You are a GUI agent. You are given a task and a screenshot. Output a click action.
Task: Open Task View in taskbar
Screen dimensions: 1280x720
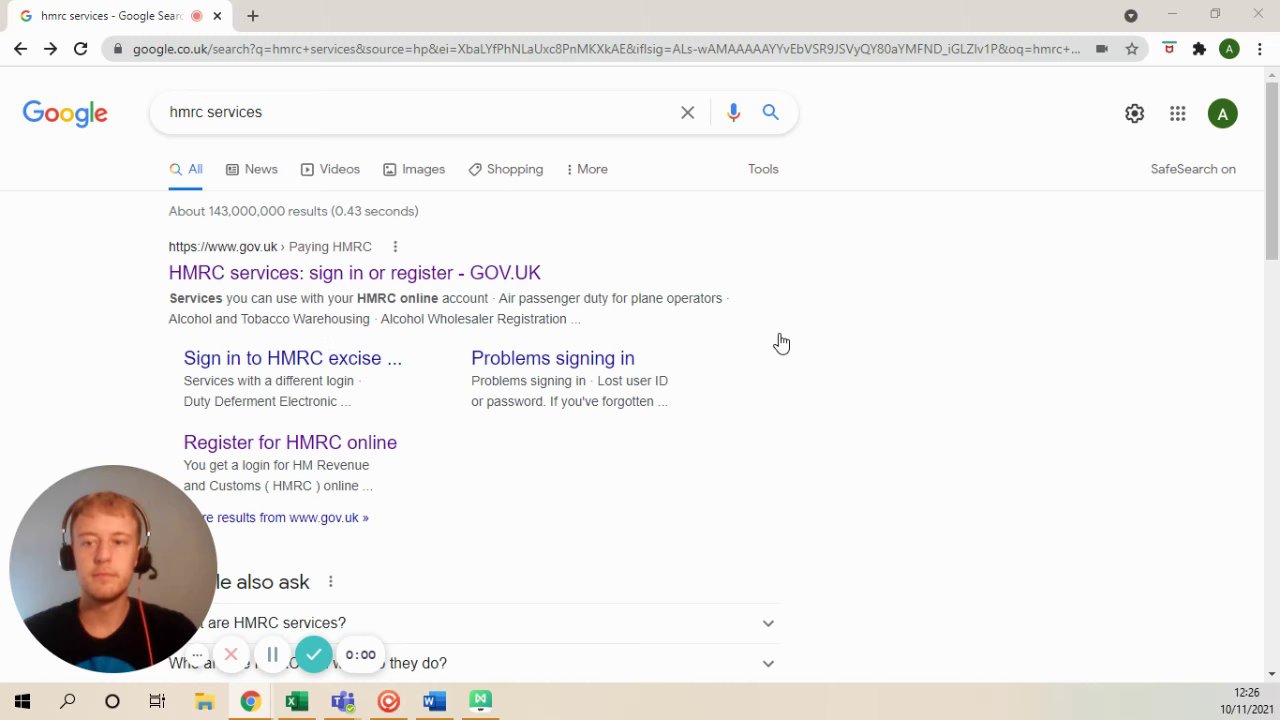pos(157,701)
